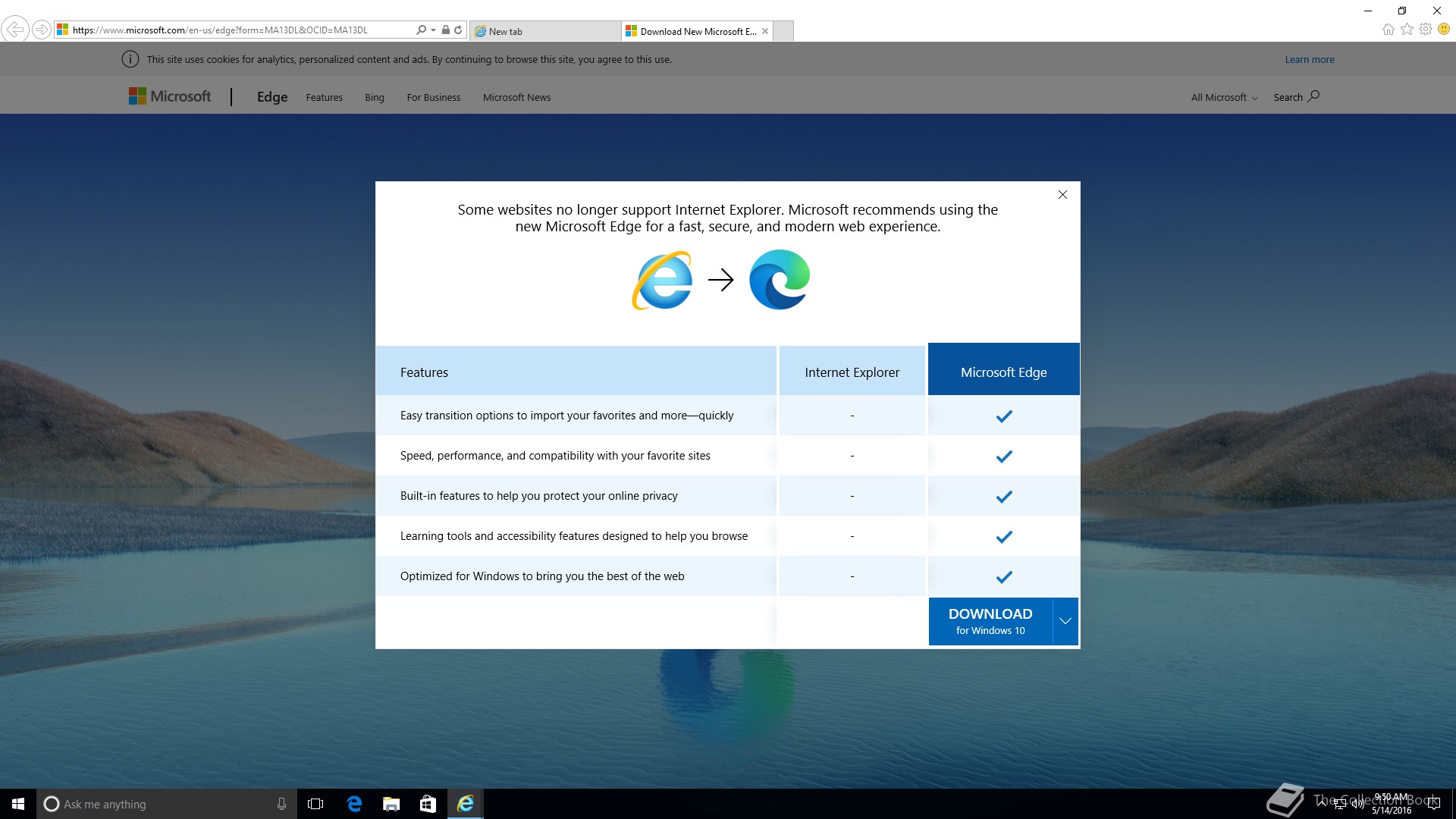Click the feedback smiley icon
The image size is (1456, 819).
pyautogui.click(x=1444, y=29)
